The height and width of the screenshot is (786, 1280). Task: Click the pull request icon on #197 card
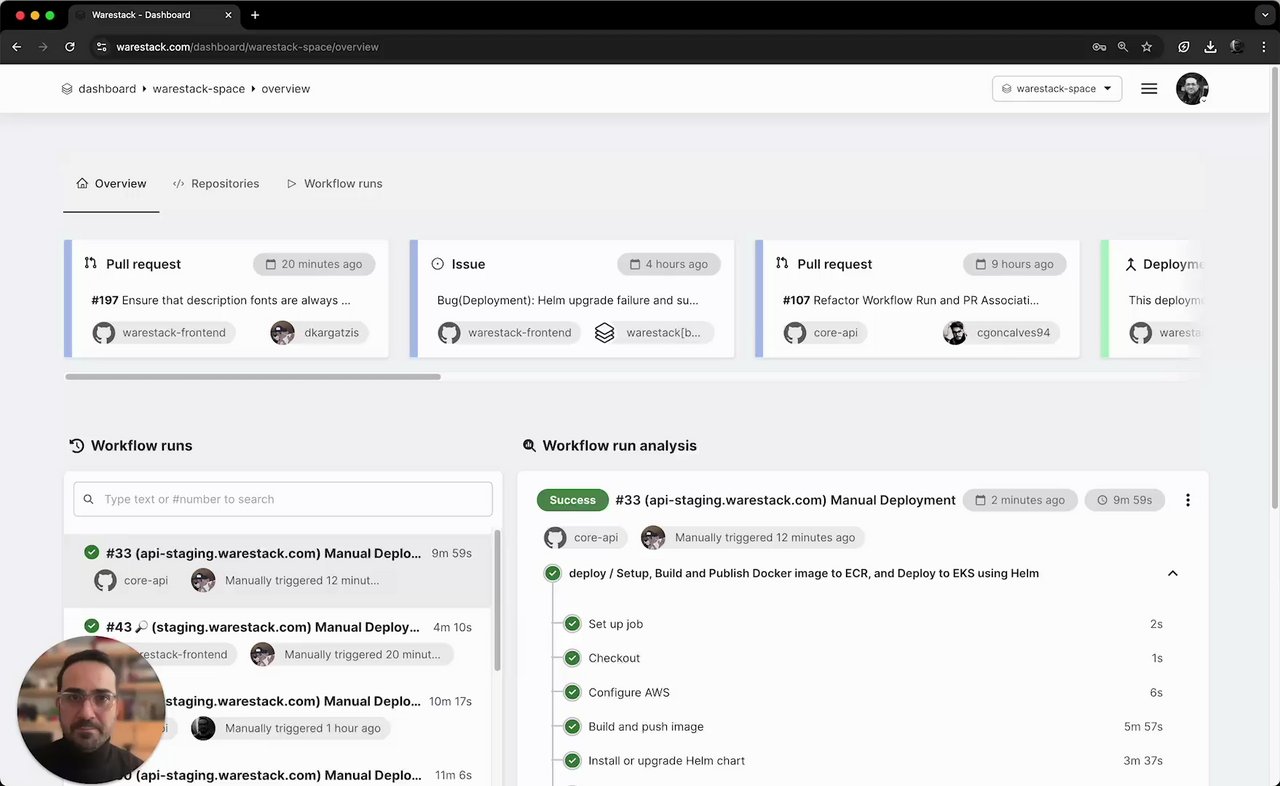[91, 263]
